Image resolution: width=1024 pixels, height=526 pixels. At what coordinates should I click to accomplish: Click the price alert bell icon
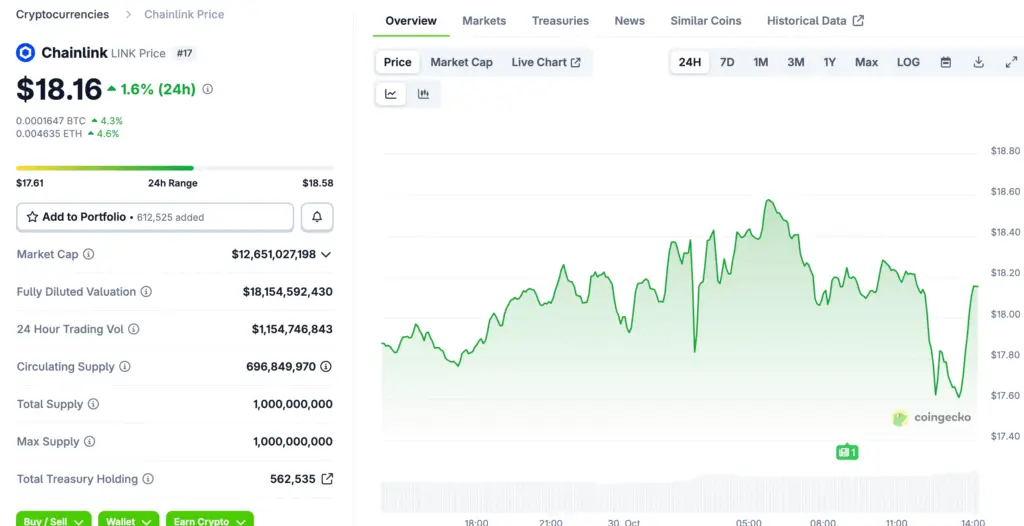[317, 217]
